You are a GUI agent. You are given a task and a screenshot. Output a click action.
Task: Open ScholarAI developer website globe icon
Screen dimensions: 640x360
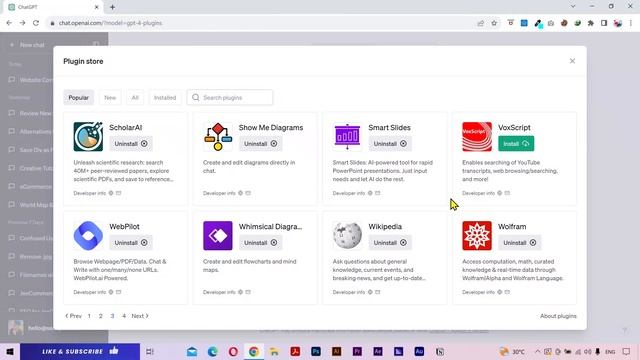tap(111, 193)
